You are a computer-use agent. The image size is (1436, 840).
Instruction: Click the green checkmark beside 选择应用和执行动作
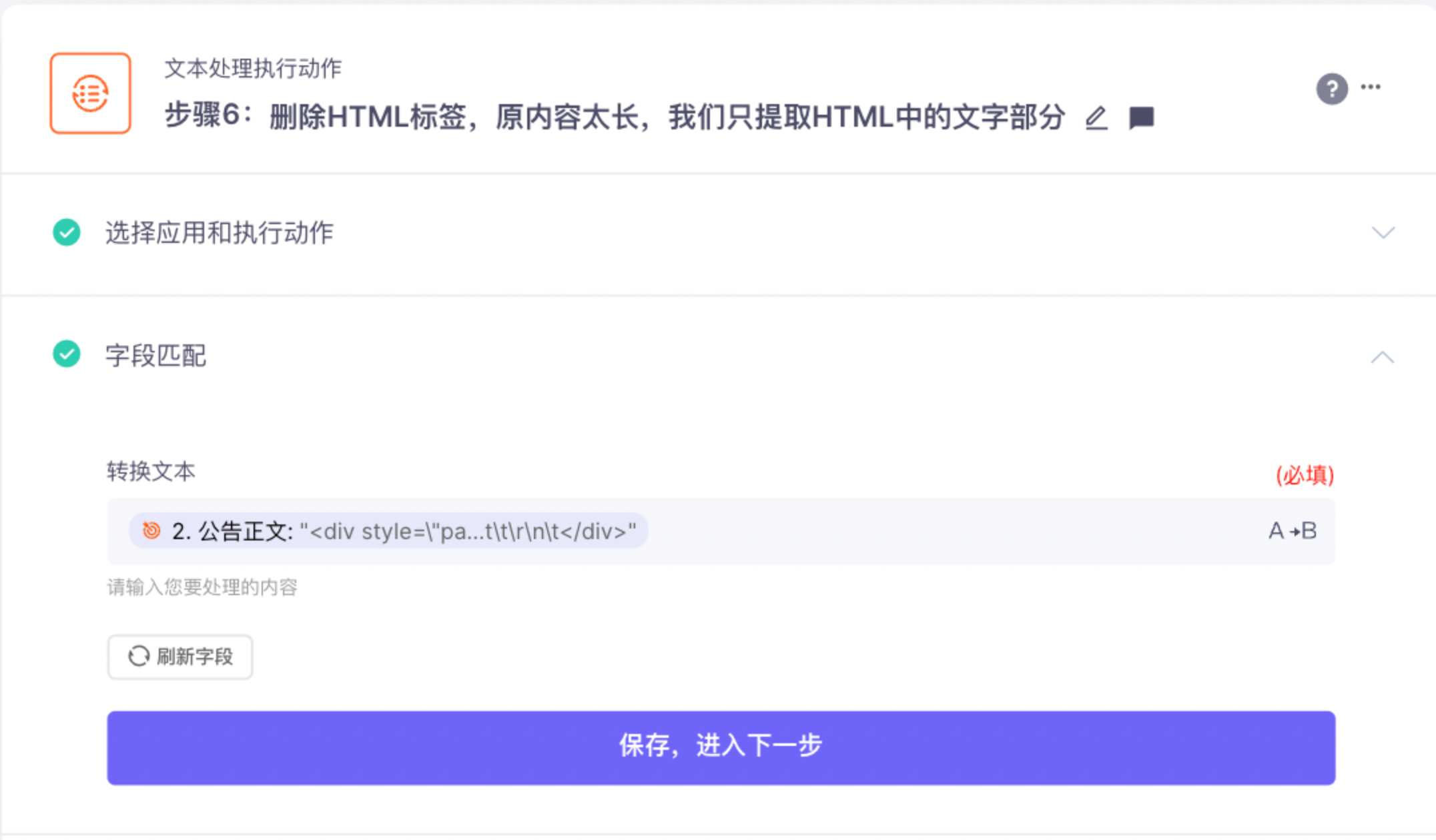[x=67, y=232]
